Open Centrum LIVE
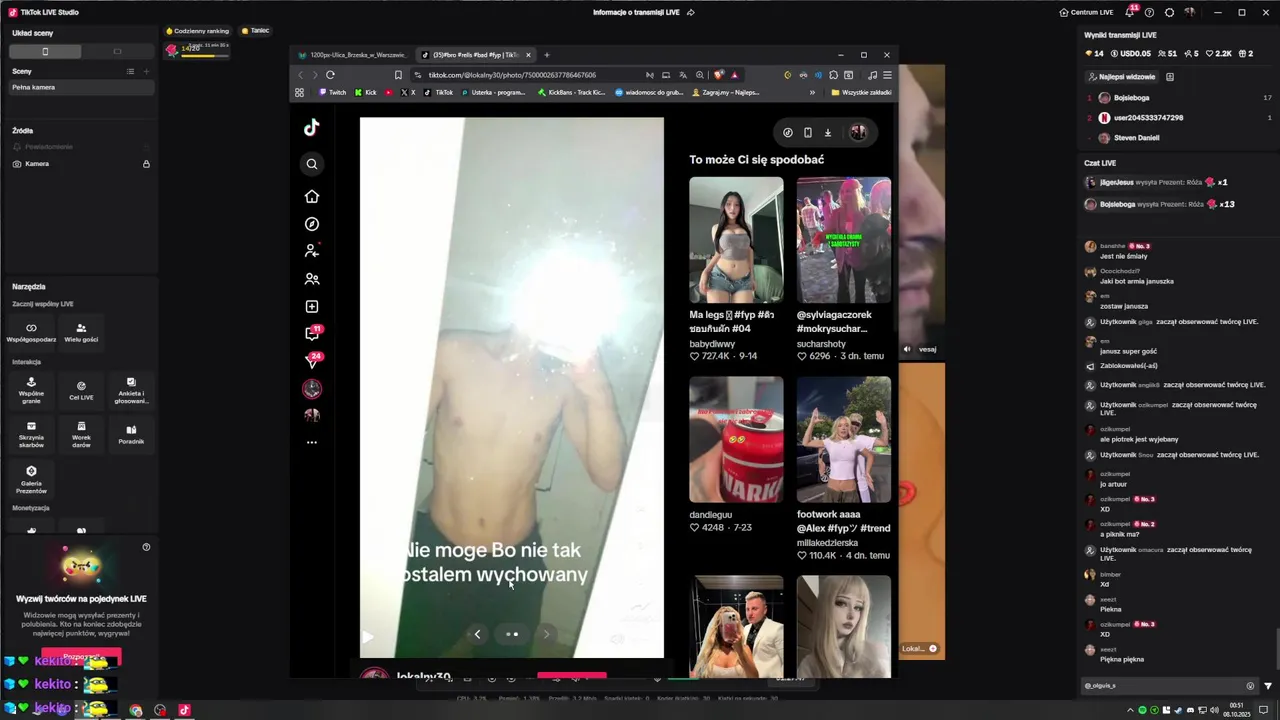 (x=1086, y=12)
